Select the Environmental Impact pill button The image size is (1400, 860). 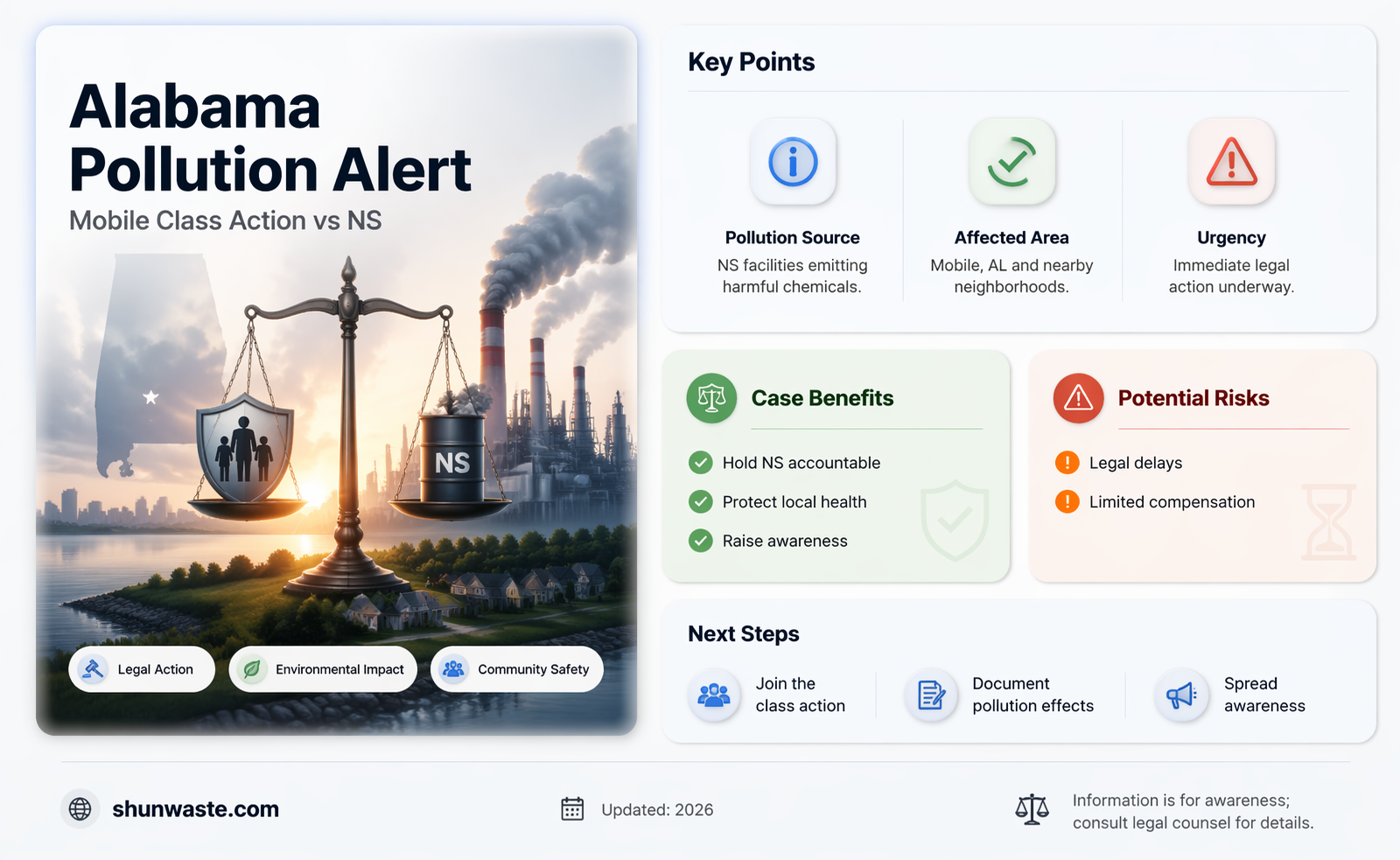tap(323, 669)
